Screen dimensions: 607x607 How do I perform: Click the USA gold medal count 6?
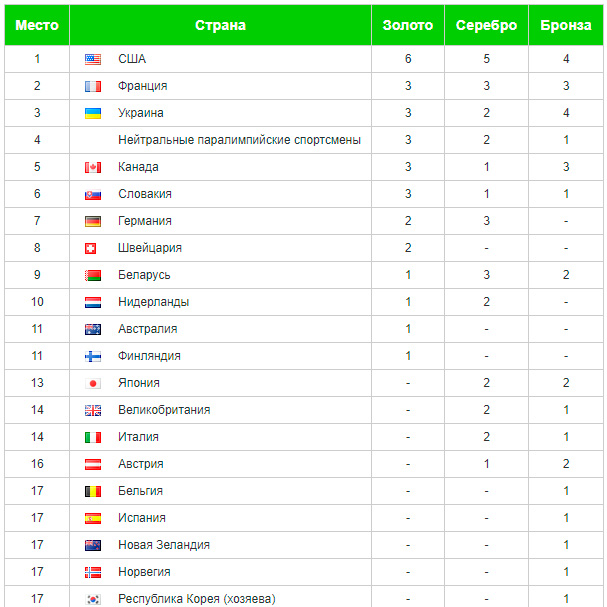pyautogui.click(x=408, y=59)
